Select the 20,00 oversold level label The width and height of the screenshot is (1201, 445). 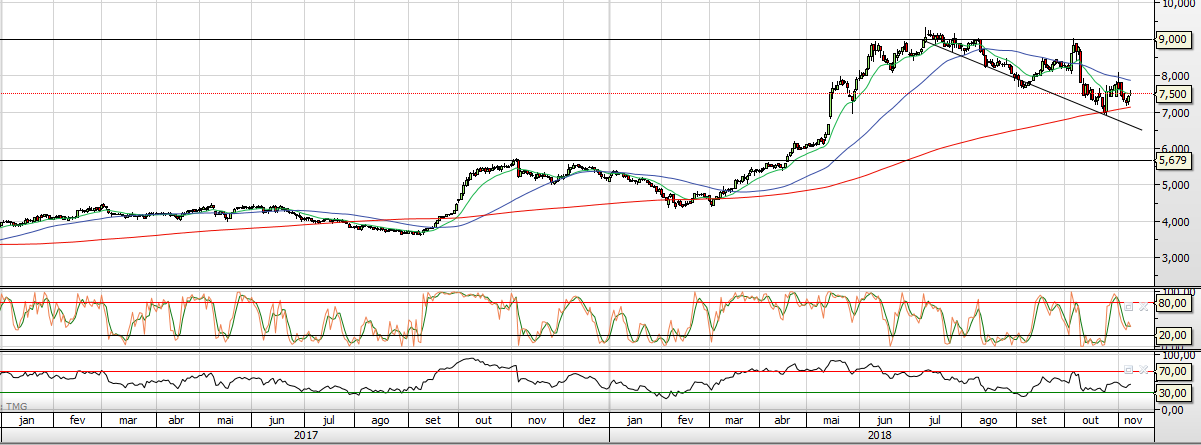click(1172, 335)
